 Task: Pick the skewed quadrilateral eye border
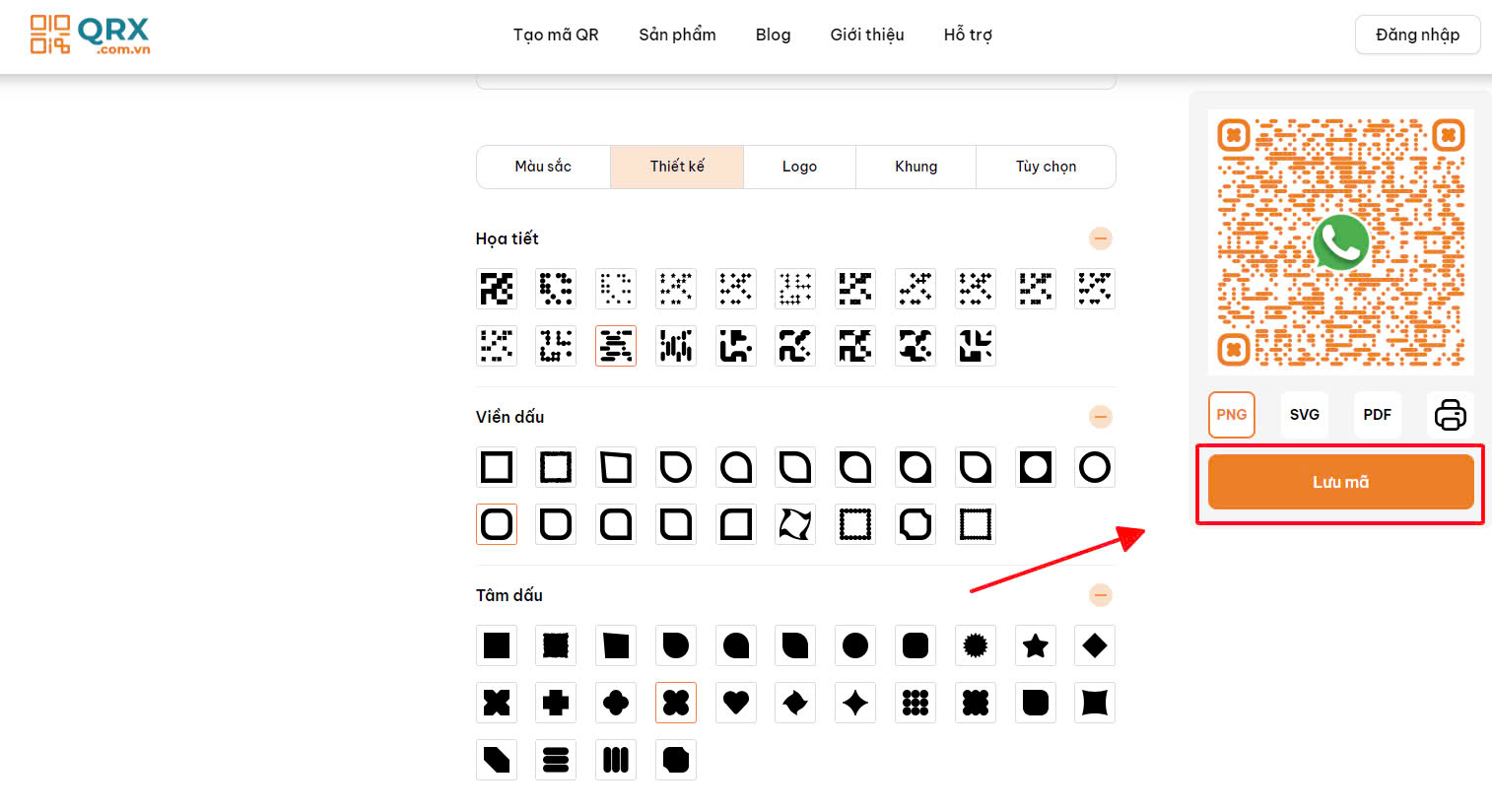point(616,467)
